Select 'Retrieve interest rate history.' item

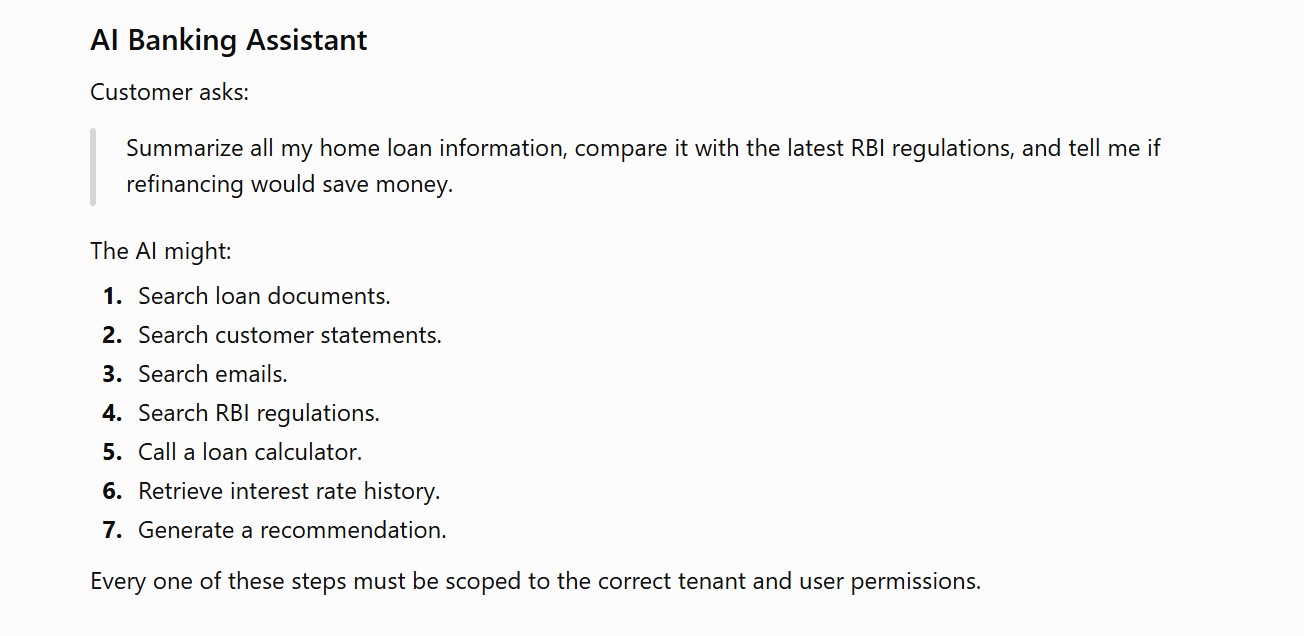[289, 491]
